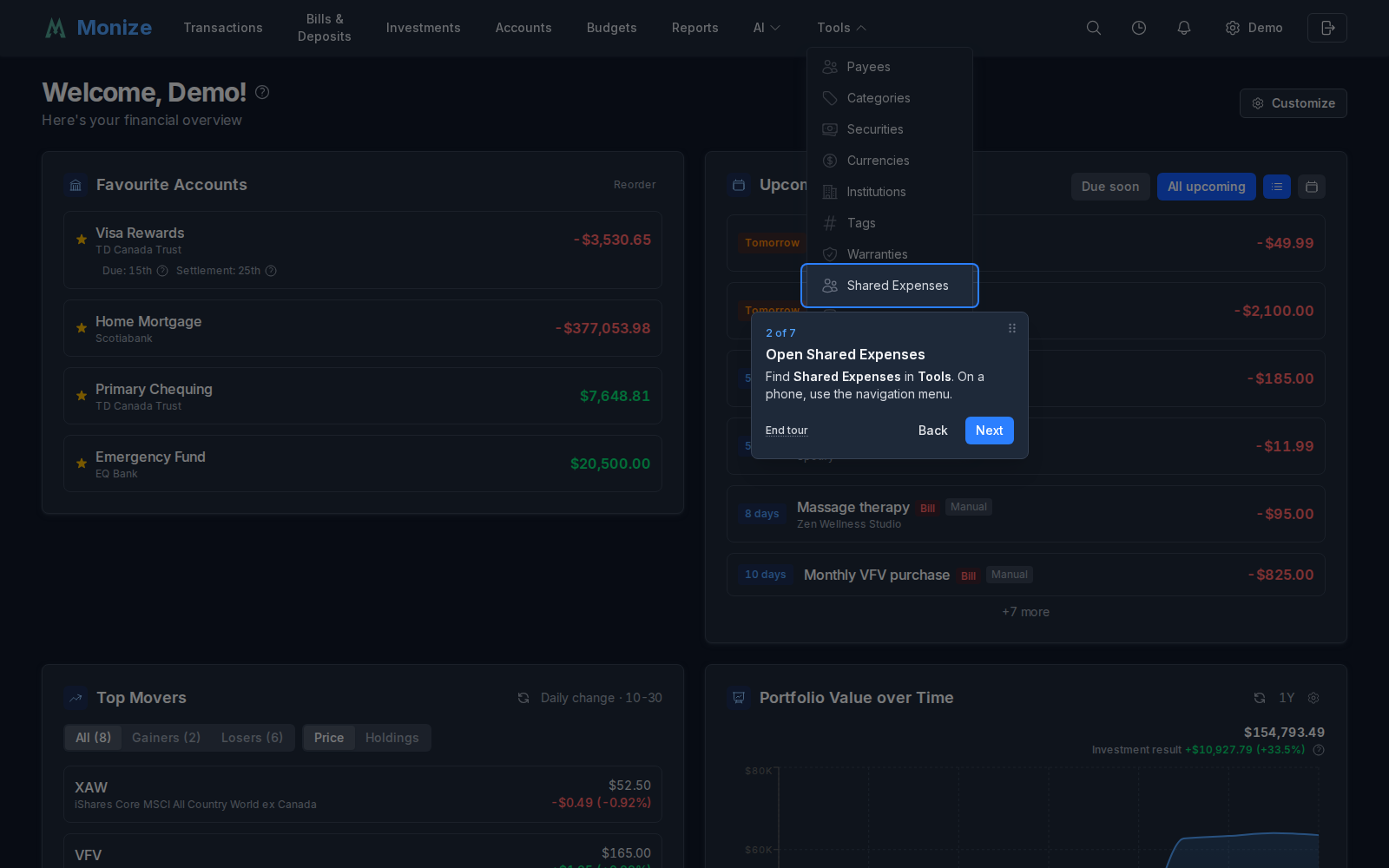Screen dimensions: 1389x868
Task: Expand the +7 more bills link
Action: tap(1025, 612)
